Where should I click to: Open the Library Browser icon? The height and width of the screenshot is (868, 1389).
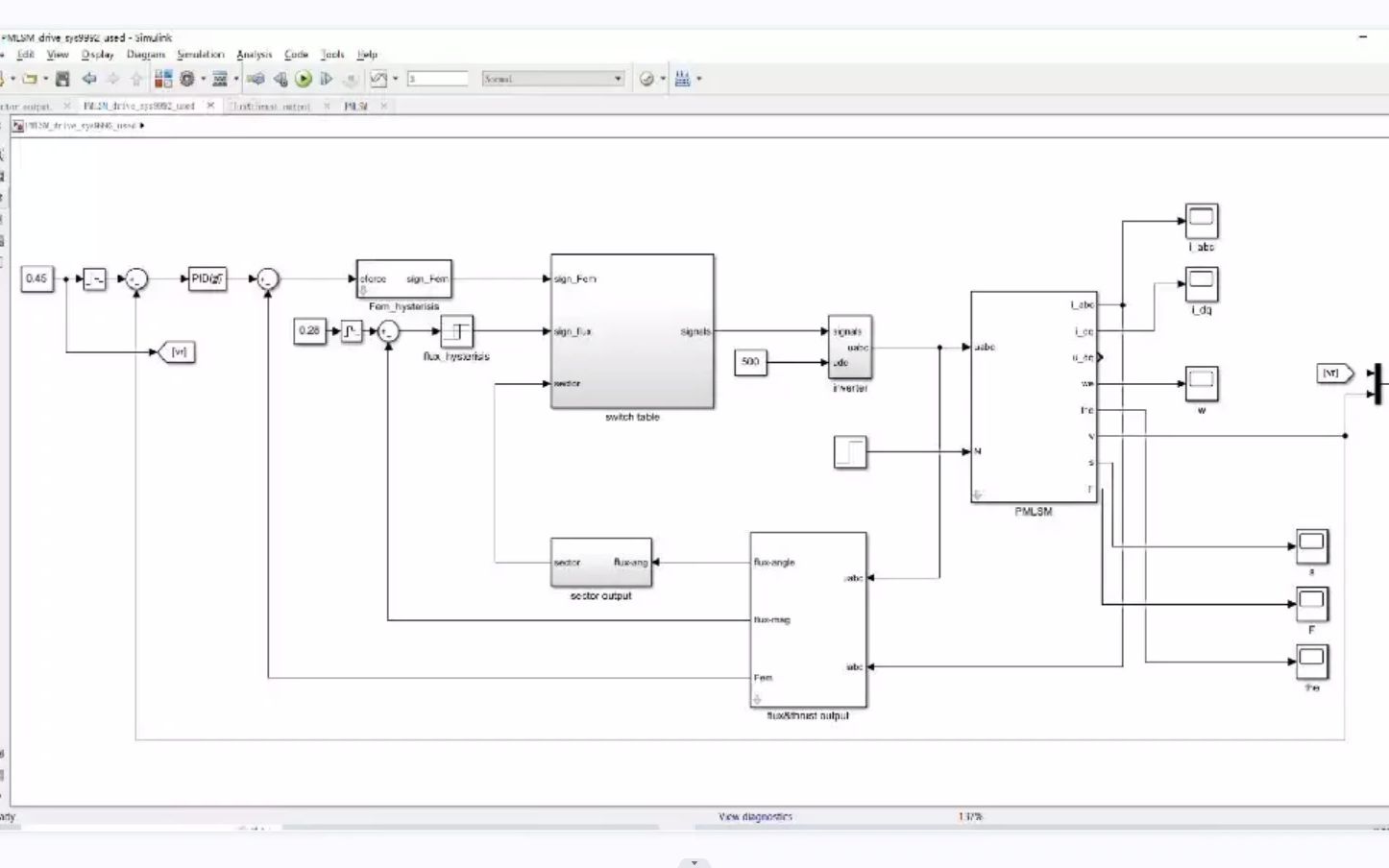(163, 79)
